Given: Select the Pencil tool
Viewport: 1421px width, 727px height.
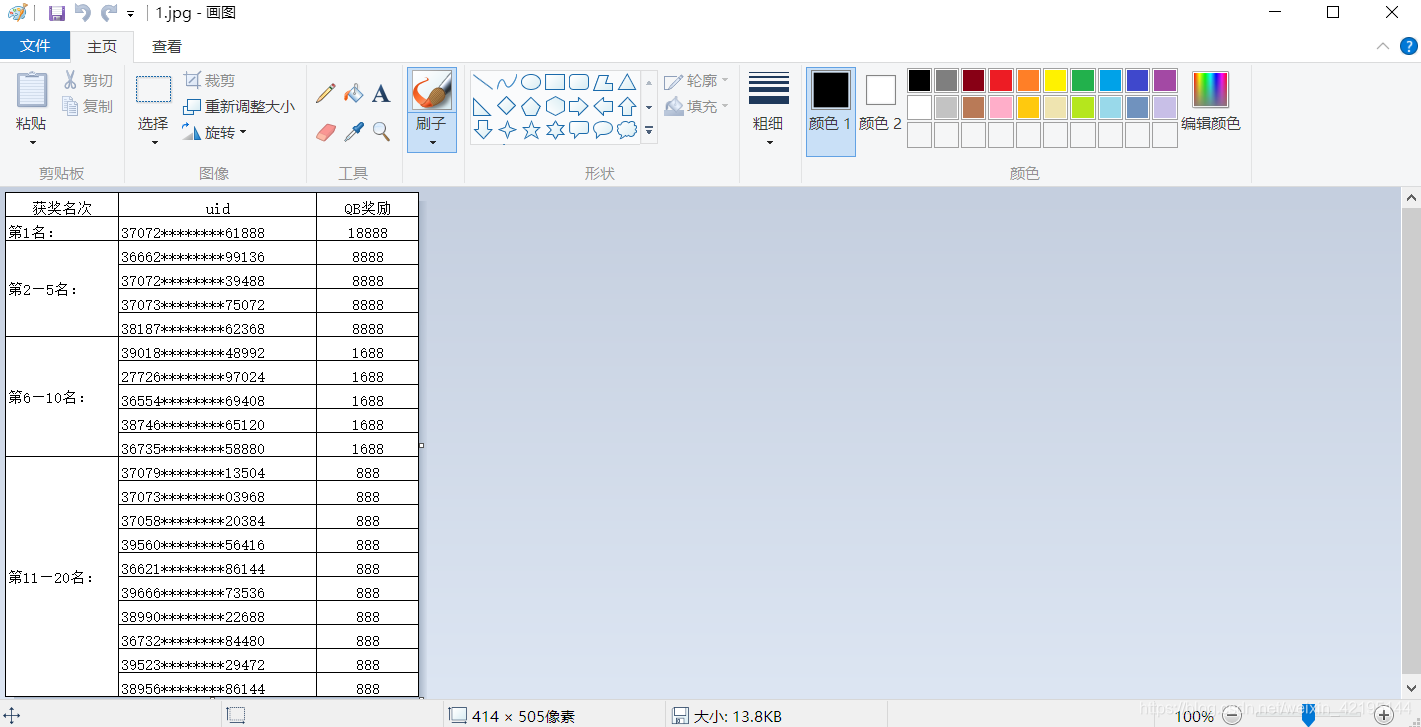Looking at the screenshot, I should (326, 94).
